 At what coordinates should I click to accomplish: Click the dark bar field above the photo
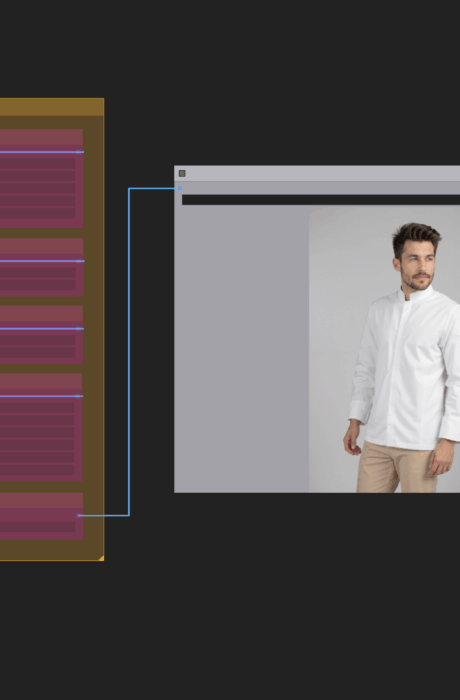pyautogui.click(x=321, y=200)
